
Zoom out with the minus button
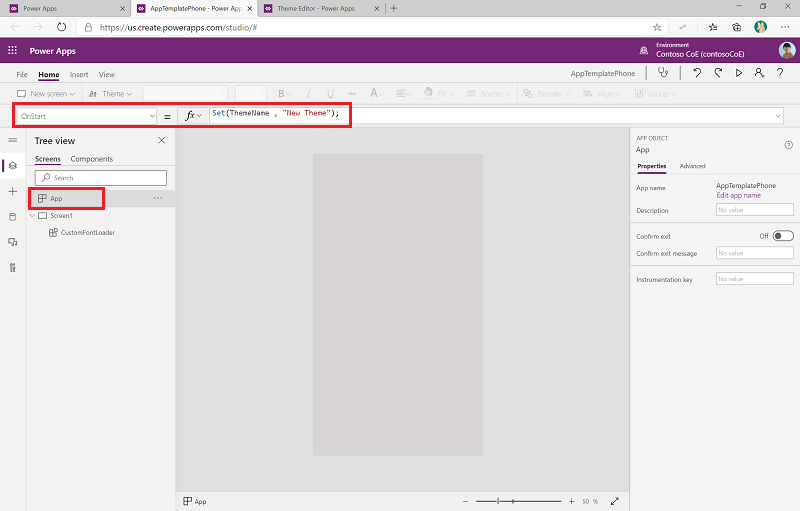(465, 501)
